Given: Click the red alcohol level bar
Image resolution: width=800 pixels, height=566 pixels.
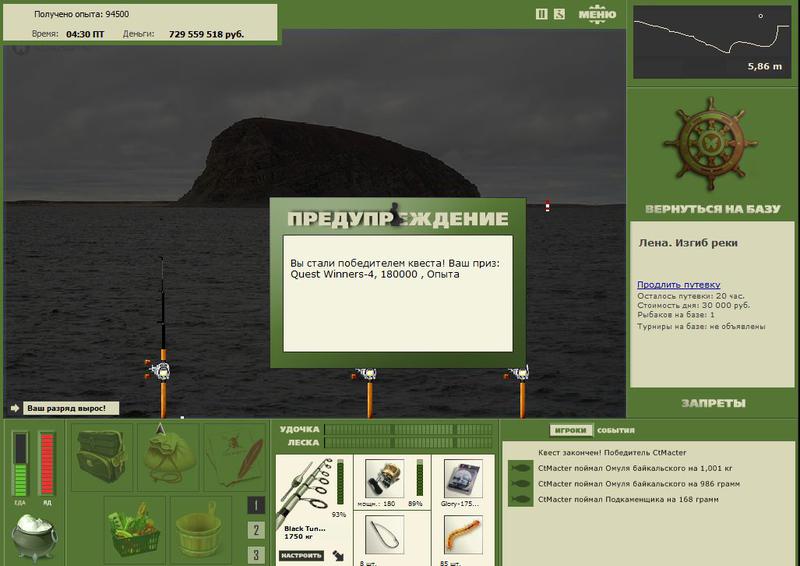Looking at the screenshot, I should (x=47, y=464).
